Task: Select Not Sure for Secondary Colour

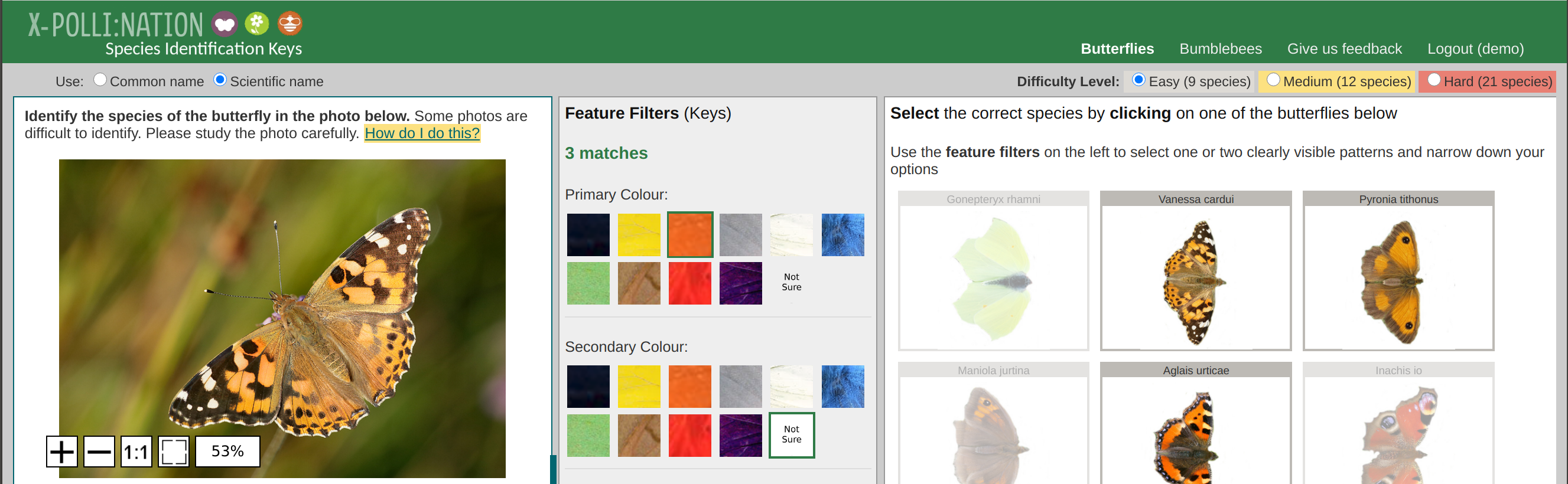Action: coord(791,436)
